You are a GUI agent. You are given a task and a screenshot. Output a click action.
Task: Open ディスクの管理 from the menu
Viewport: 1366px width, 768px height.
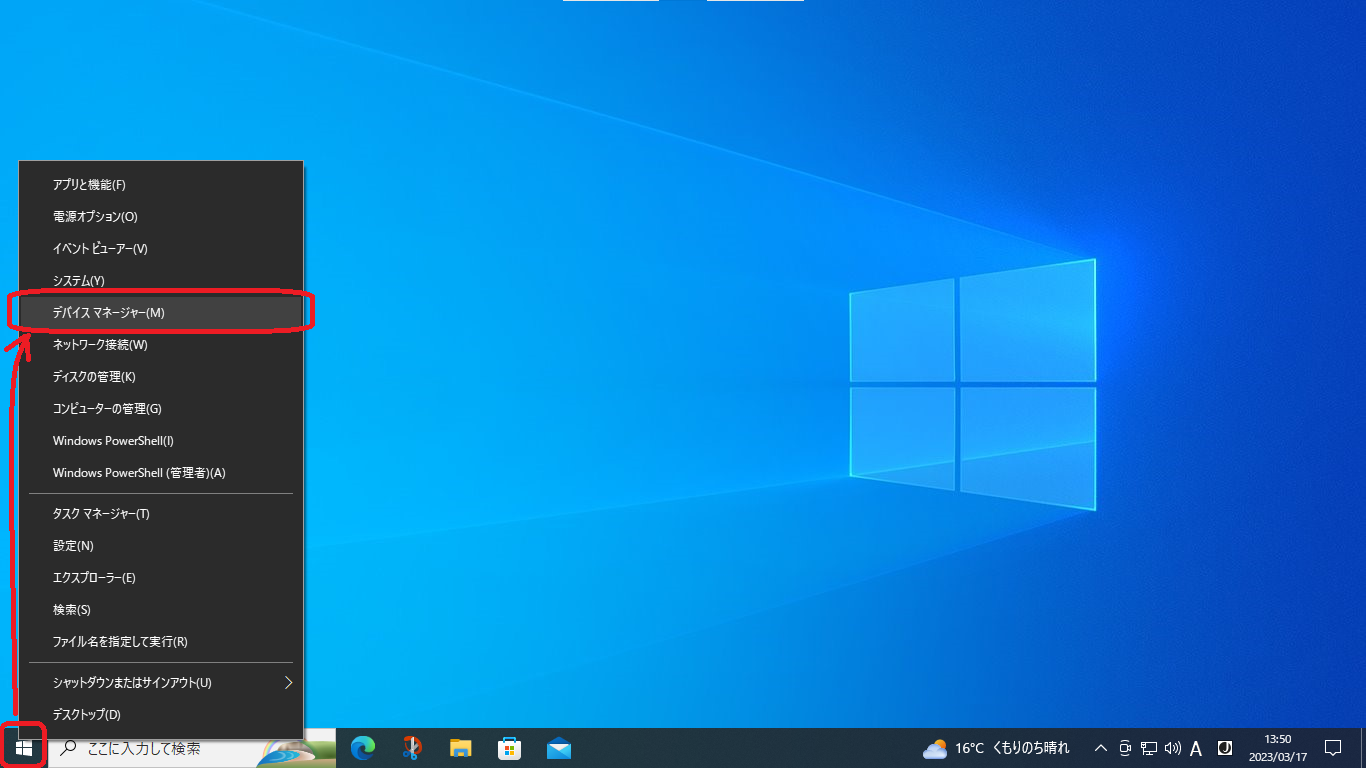pyautogui.click(x=160, y=377)
